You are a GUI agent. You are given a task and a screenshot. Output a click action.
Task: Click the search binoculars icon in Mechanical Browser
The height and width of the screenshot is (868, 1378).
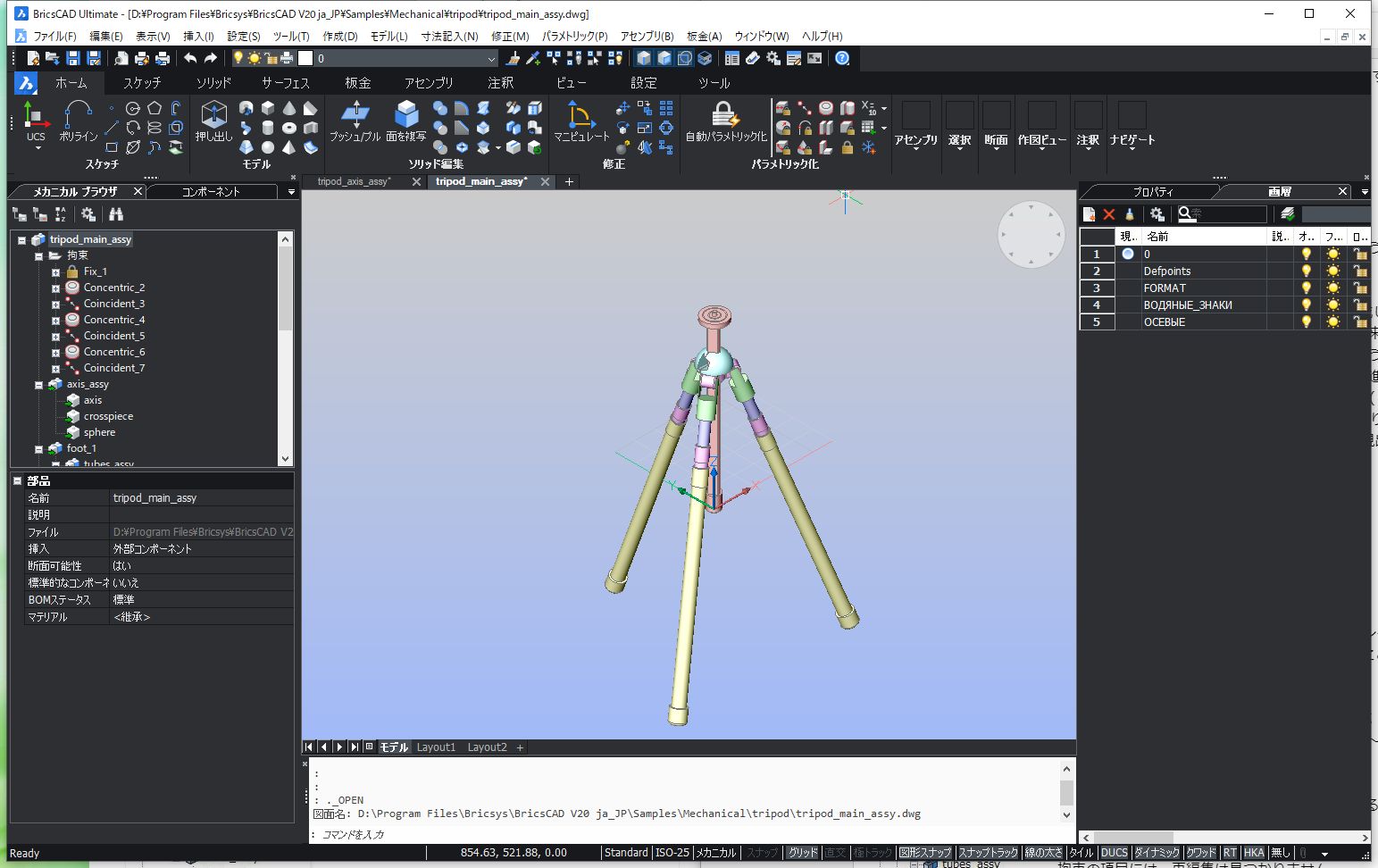[x=117, y=213]
